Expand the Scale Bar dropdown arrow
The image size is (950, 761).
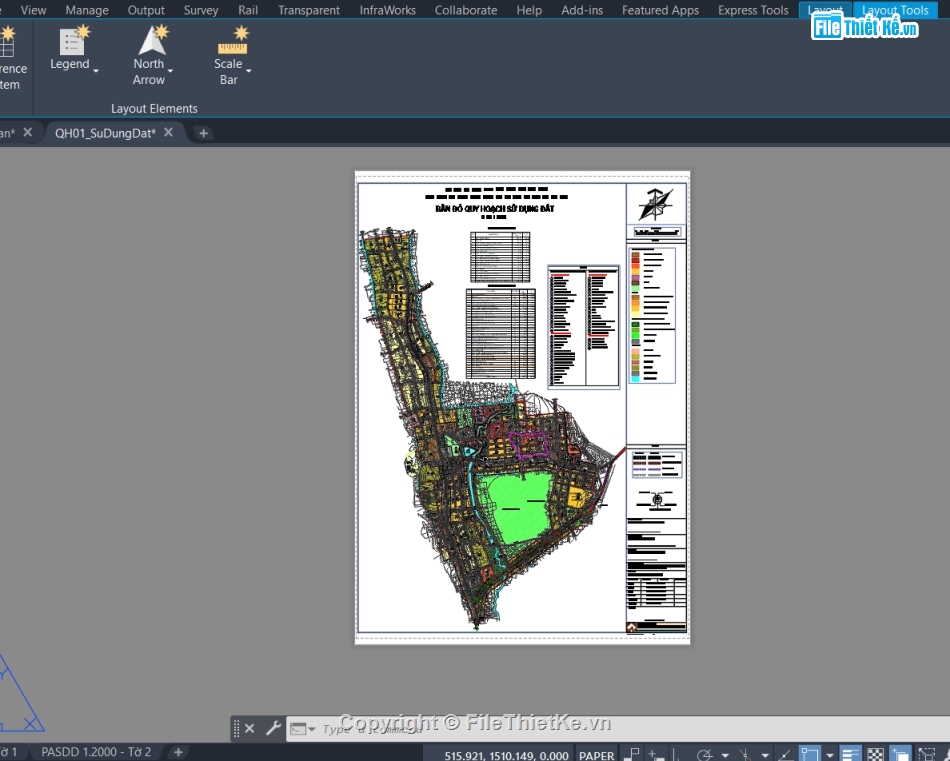[248, 71]
